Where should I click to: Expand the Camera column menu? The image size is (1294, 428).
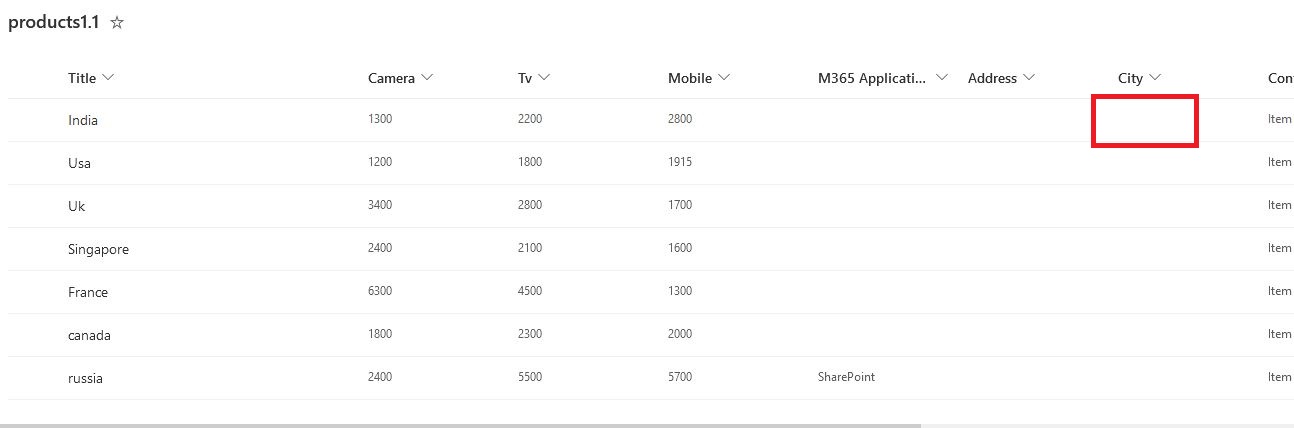[427, 78]
